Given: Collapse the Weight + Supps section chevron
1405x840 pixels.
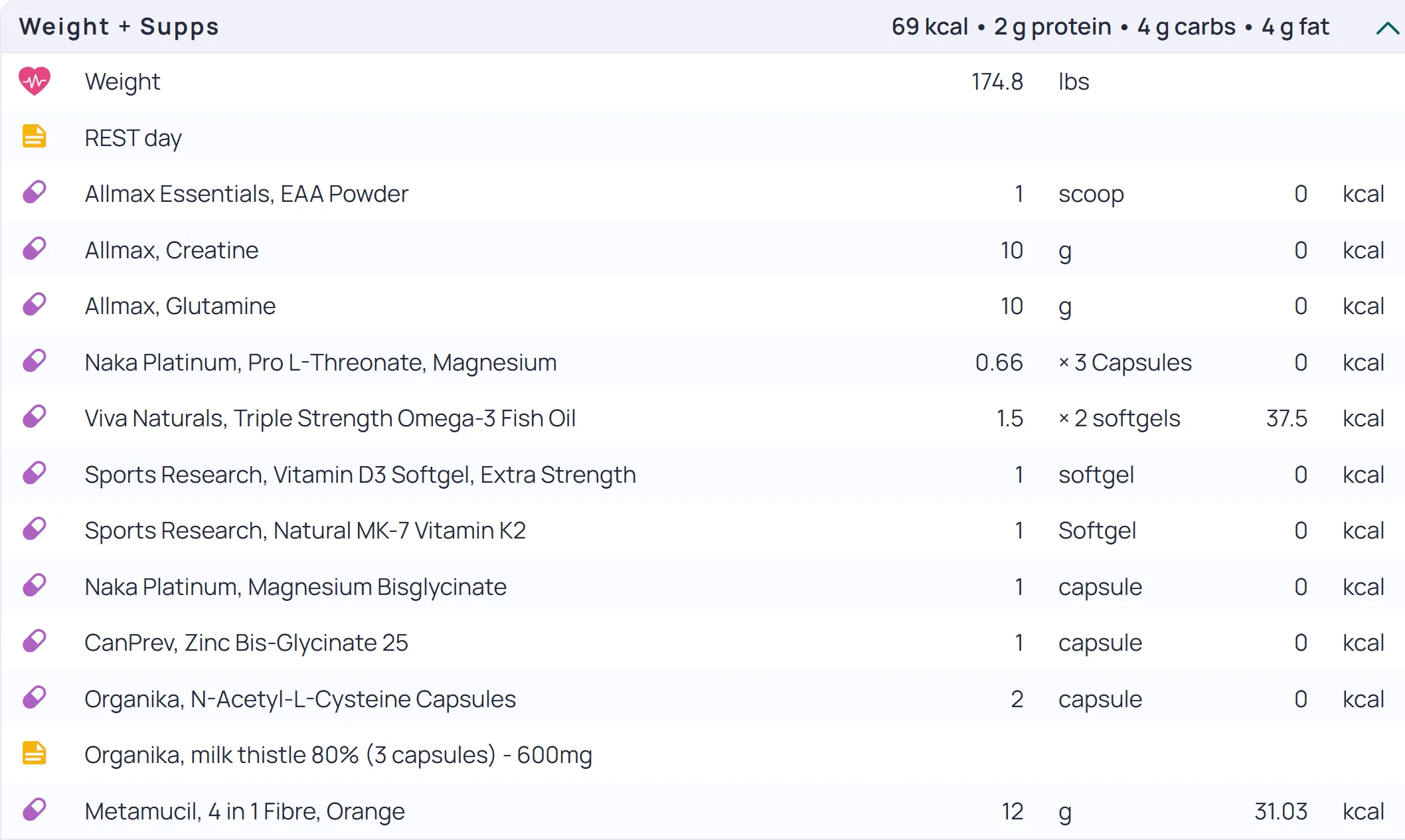Looking at the screenshot, I should pyautogui.click(x=1388, y=28).
